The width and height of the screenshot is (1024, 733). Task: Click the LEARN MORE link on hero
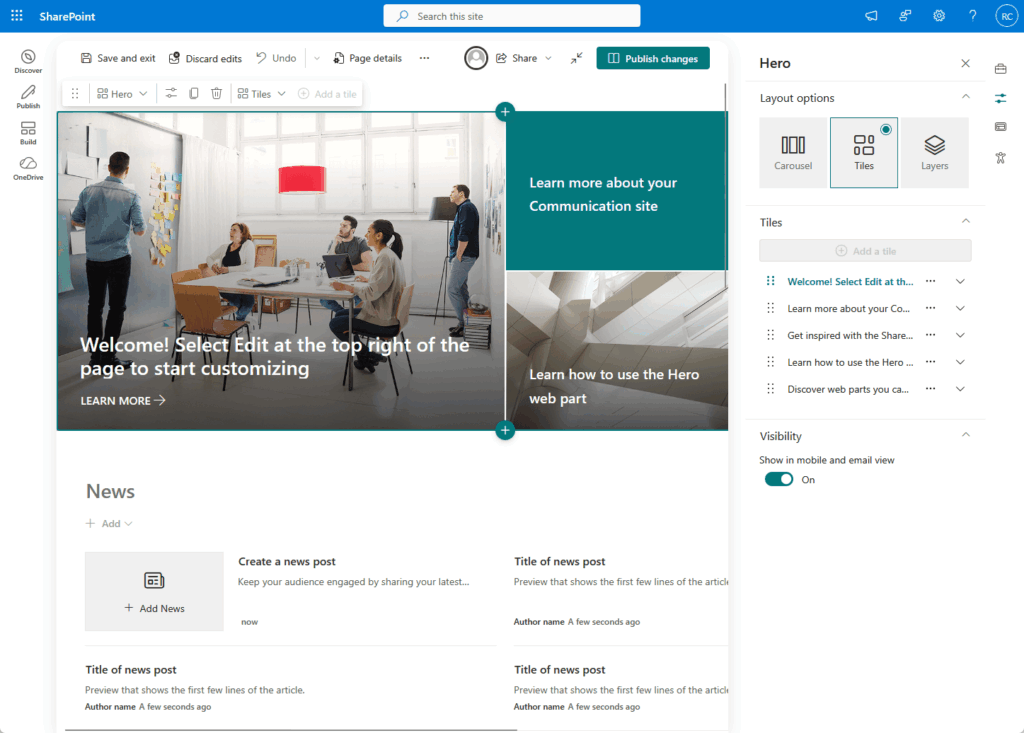click(x=123, y=400)
